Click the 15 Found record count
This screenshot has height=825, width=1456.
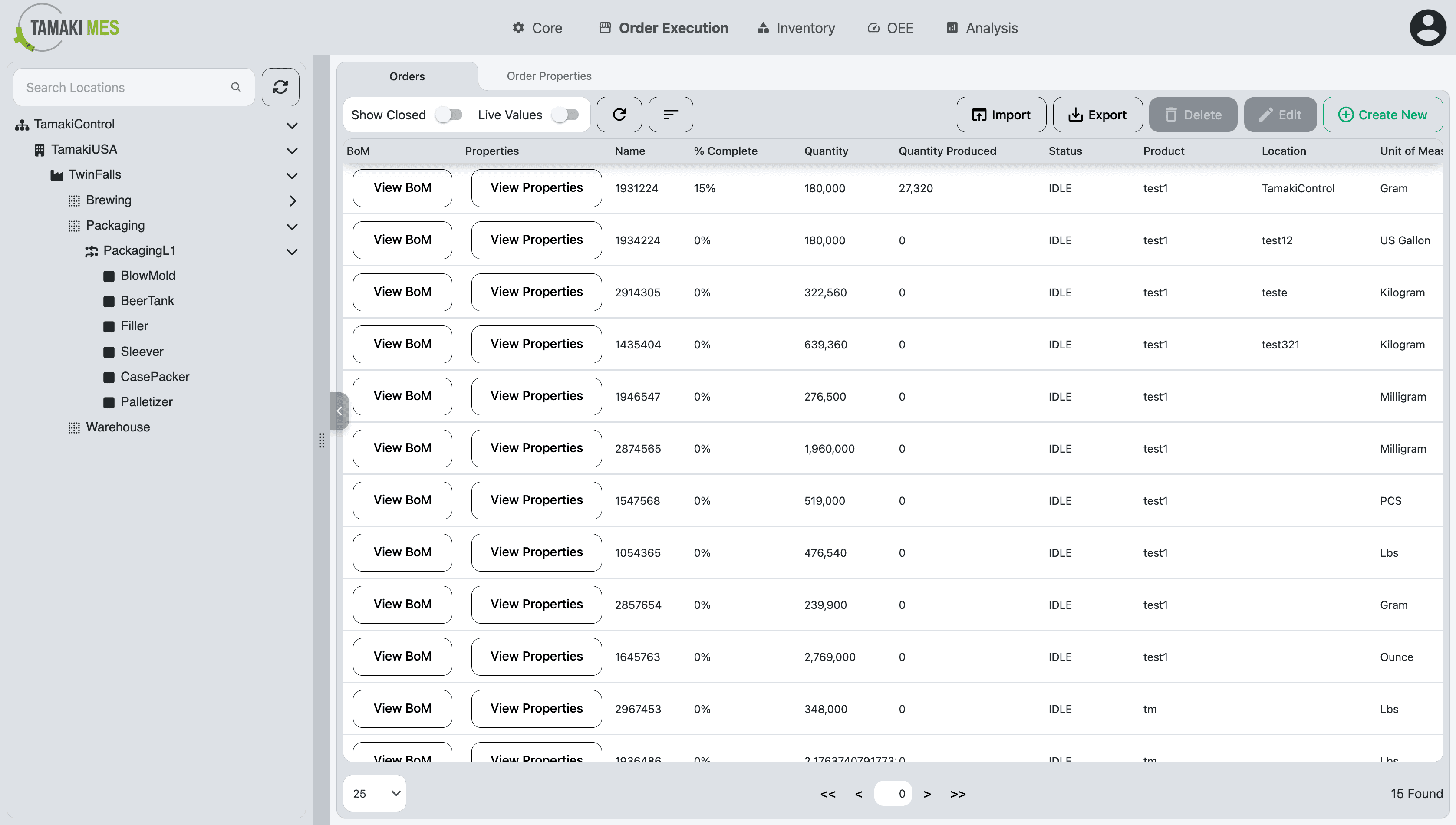tap(1416, 794)
